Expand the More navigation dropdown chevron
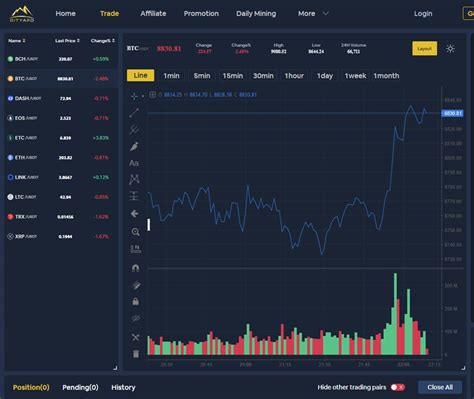Image resolution: width=474 pixels, height=399 pixels. click(326, 13)
